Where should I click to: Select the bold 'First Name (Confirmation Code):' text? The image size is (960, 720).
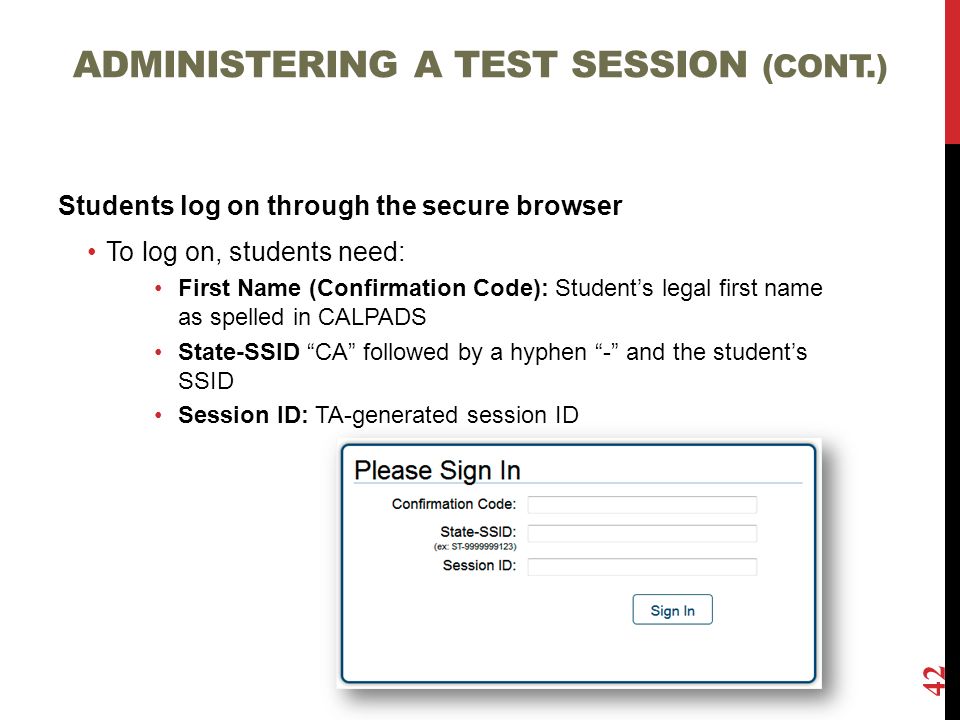click(363, 288)
